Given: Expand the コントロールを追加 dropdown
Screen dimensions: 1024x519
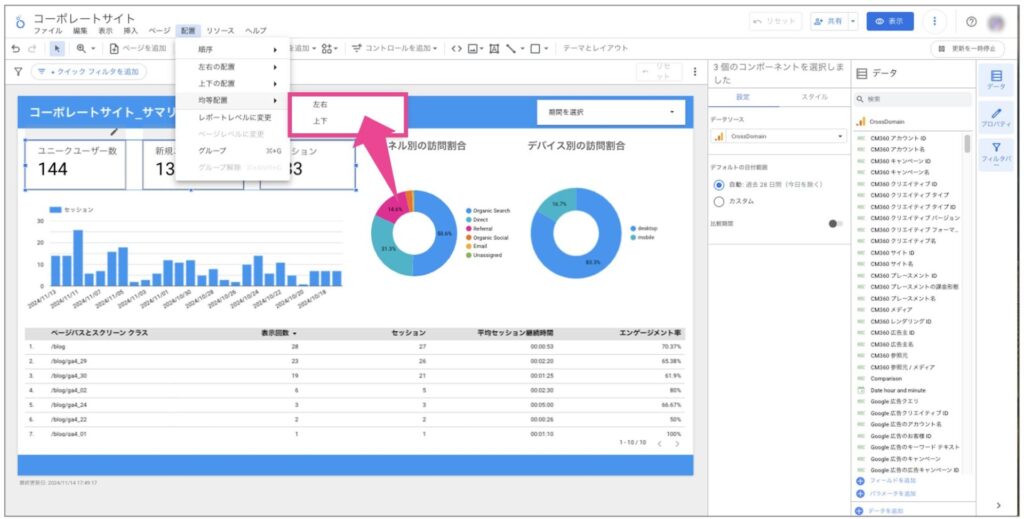Looking at the screenshot, I should (x=396, y=48).
